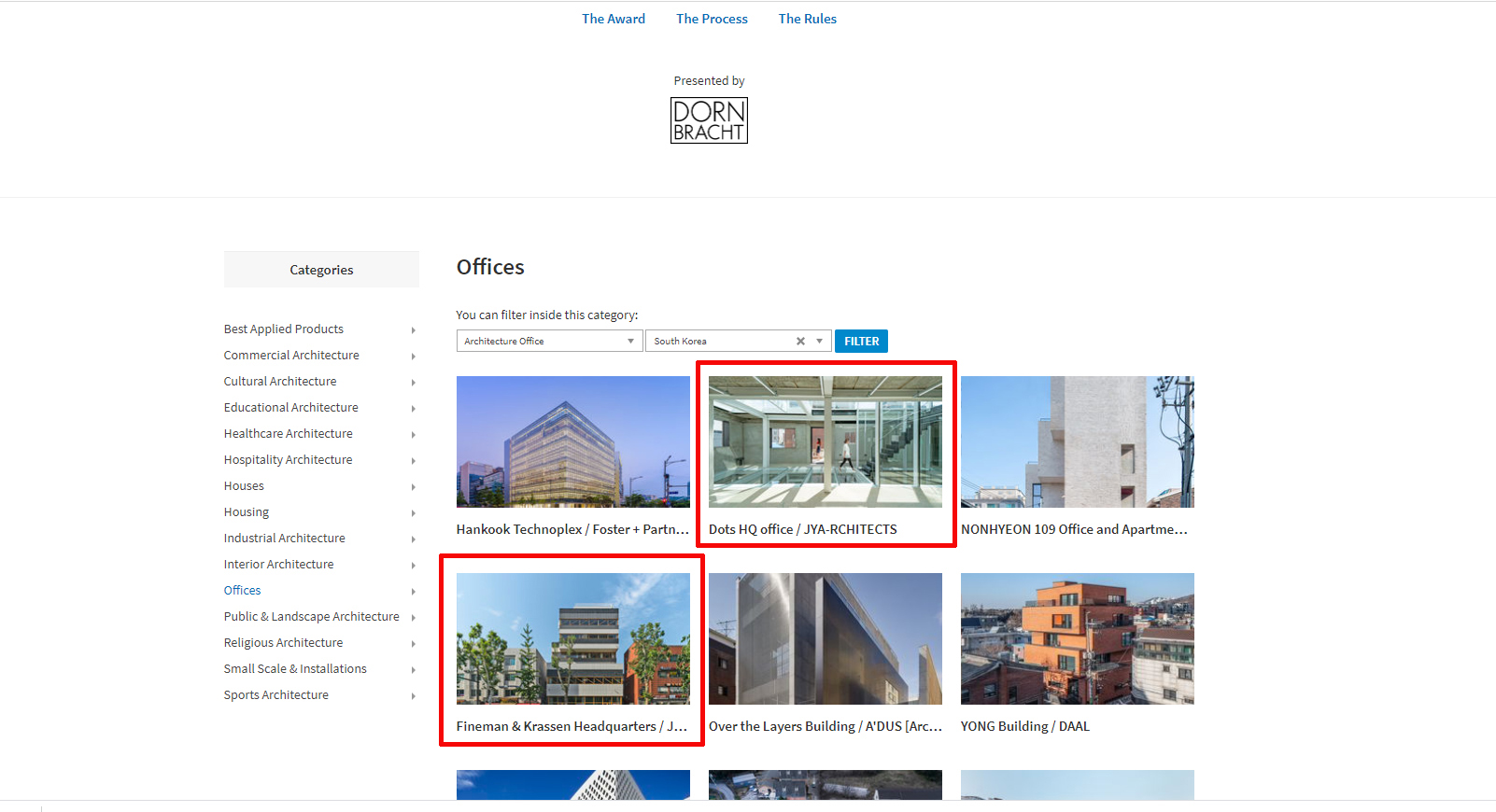Open NONHYEON 109 Office project thumbnail
This screenshot has height=812, width=1496.
pyautogui.click(x=1078, y=441)
